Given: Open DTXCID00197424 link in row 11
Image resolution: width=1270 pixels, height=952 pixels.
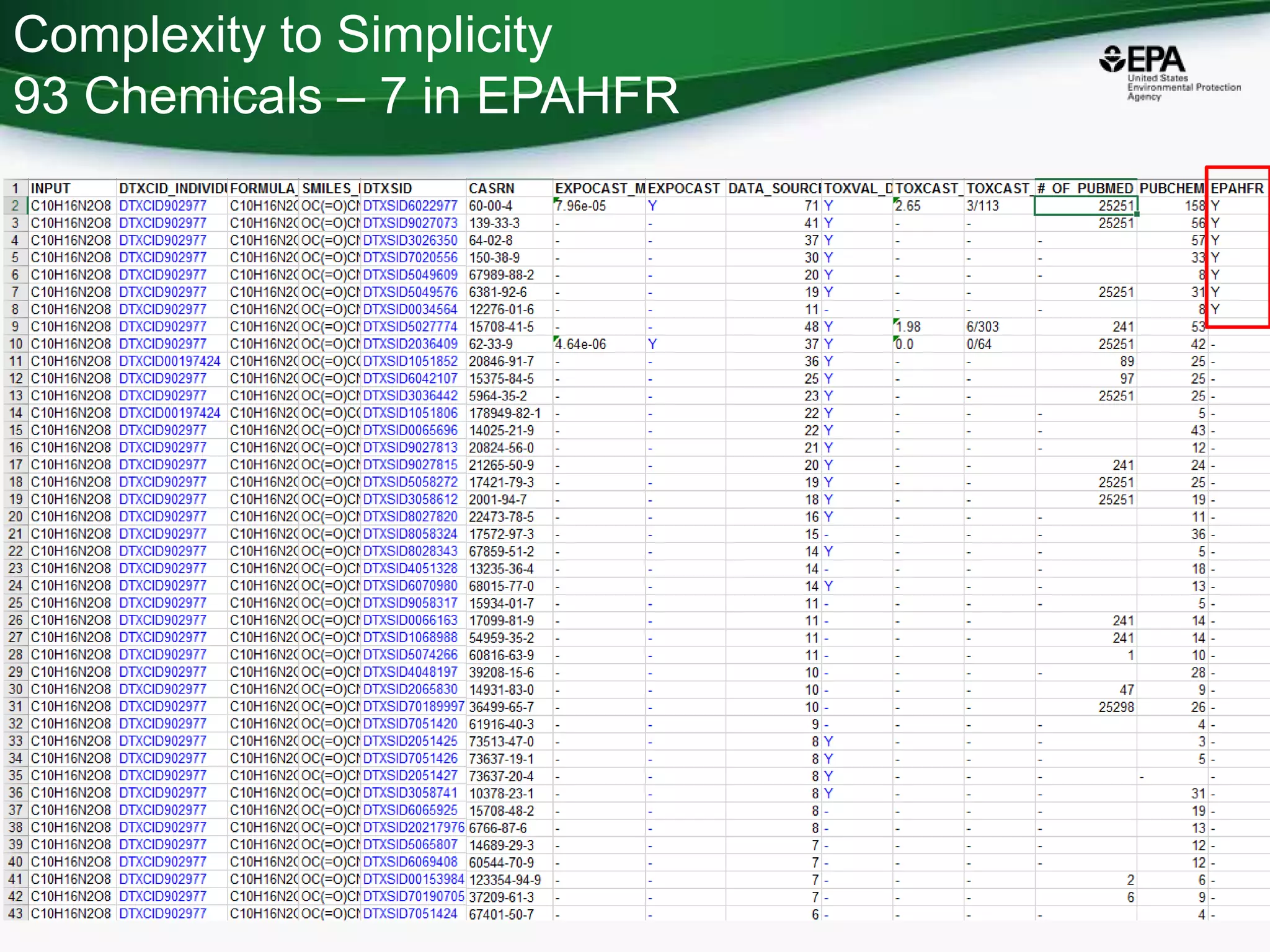Looking at the screenshot, I should [x=169, y=361].
